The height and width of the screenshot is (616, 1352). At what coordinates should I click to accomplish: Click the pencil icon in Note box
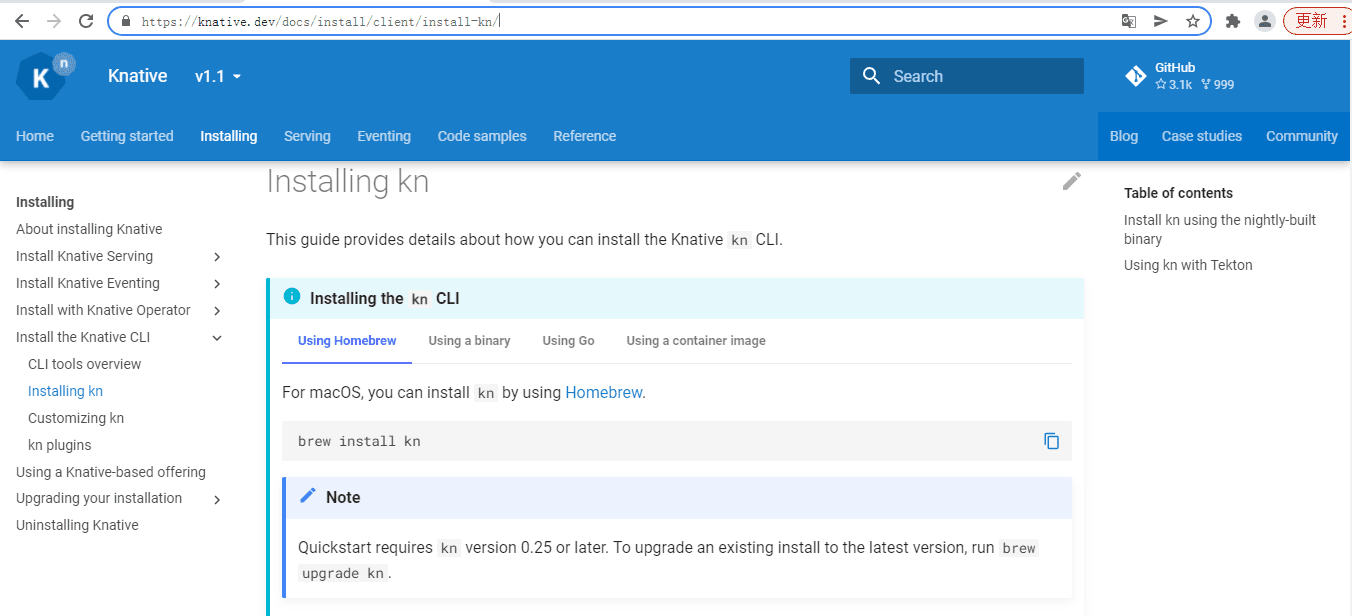point(308,496)
